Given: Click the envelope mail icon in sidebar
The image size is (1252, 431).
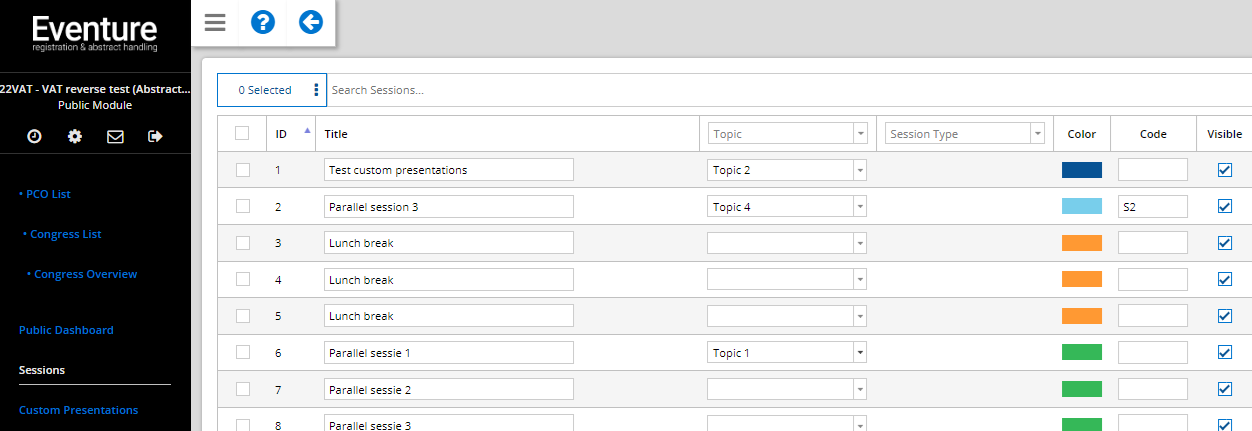Looking at the screenshot, I should click(115, 136).
